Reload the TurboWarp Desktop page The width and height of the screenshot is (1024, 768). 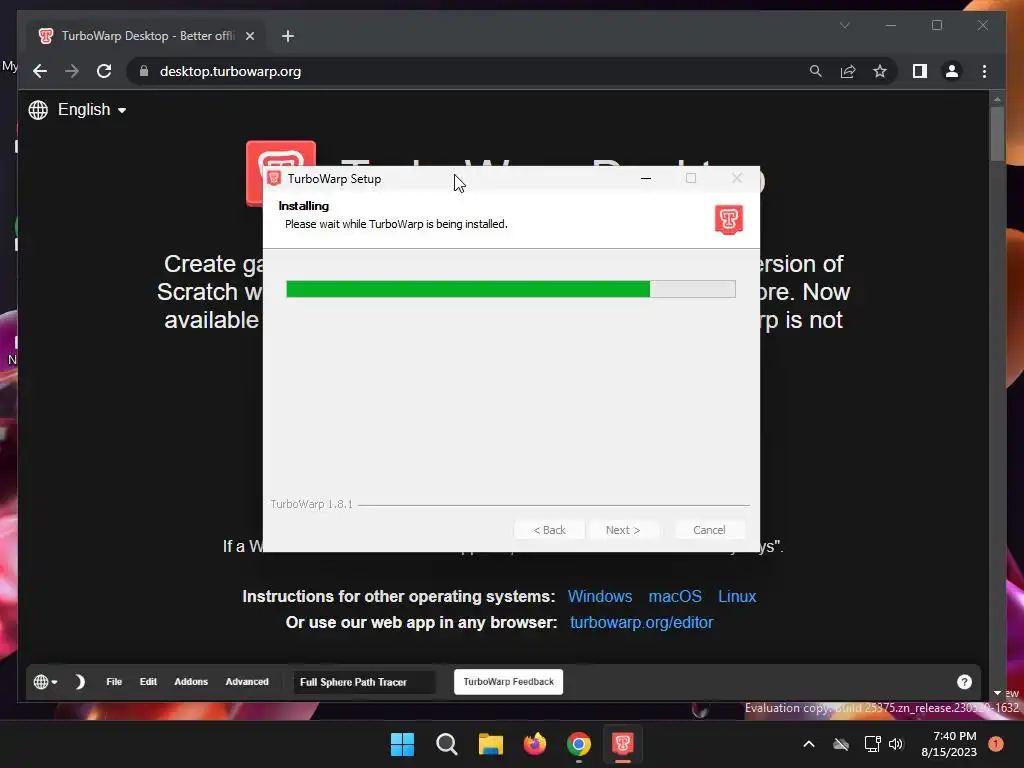[x=104, y=71]
